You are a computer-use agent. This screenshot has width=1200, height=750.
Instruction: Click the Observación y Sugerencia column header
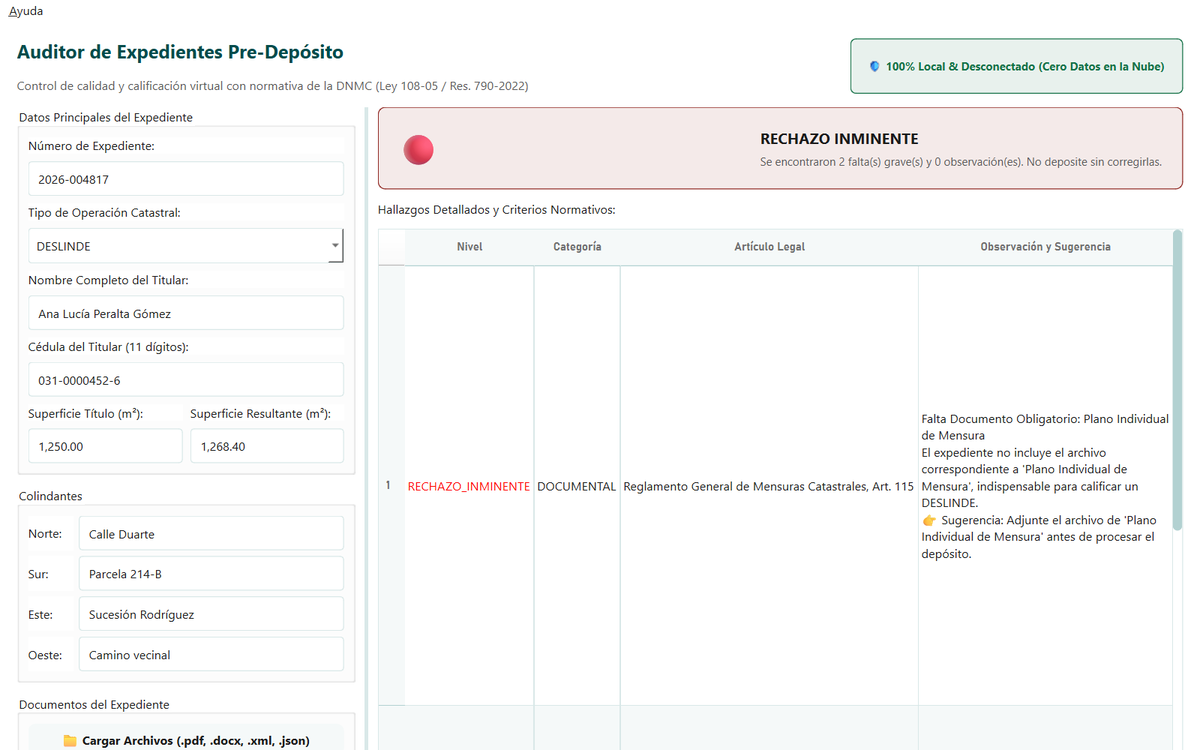[1045, 247]
